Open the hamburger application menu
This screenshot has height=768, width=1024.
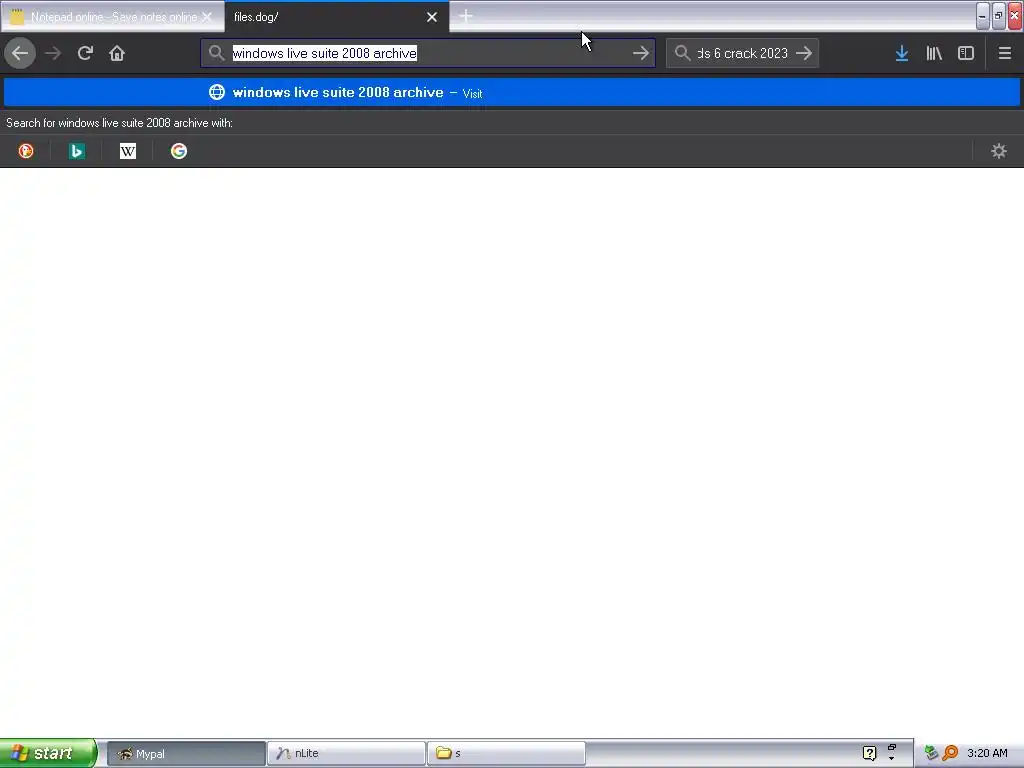click(x=1004, y=53)
